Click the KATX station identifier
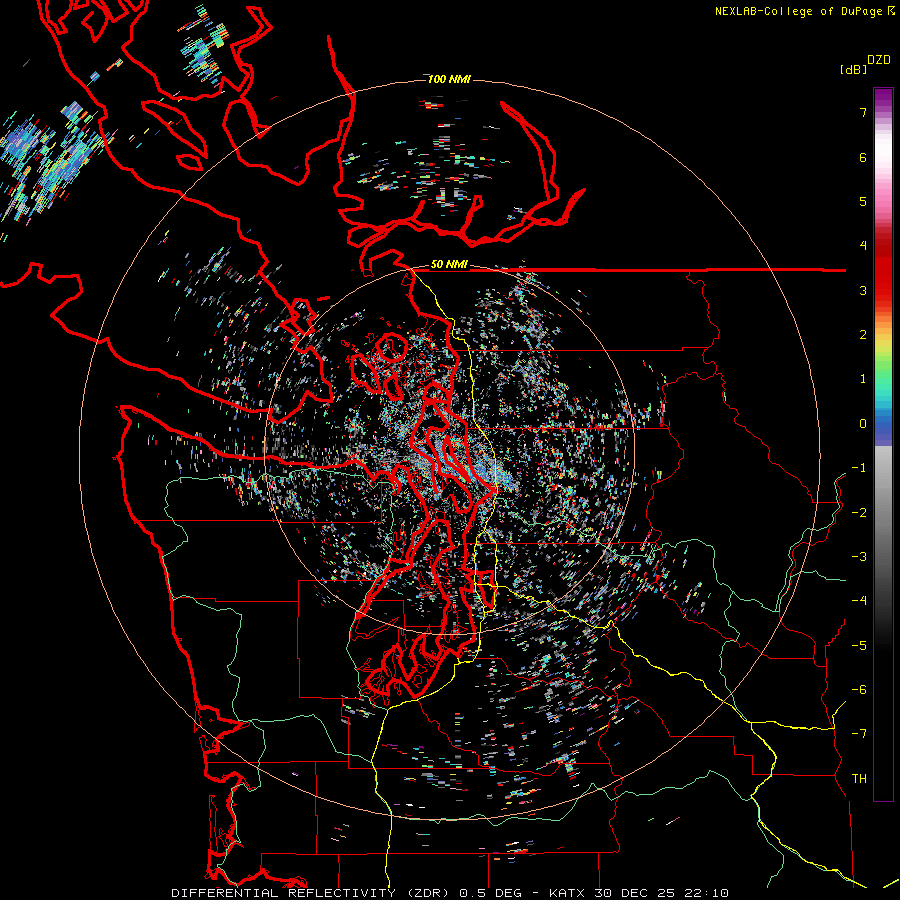900x900 pixels. pyautogui.click(x=567, y=893)
